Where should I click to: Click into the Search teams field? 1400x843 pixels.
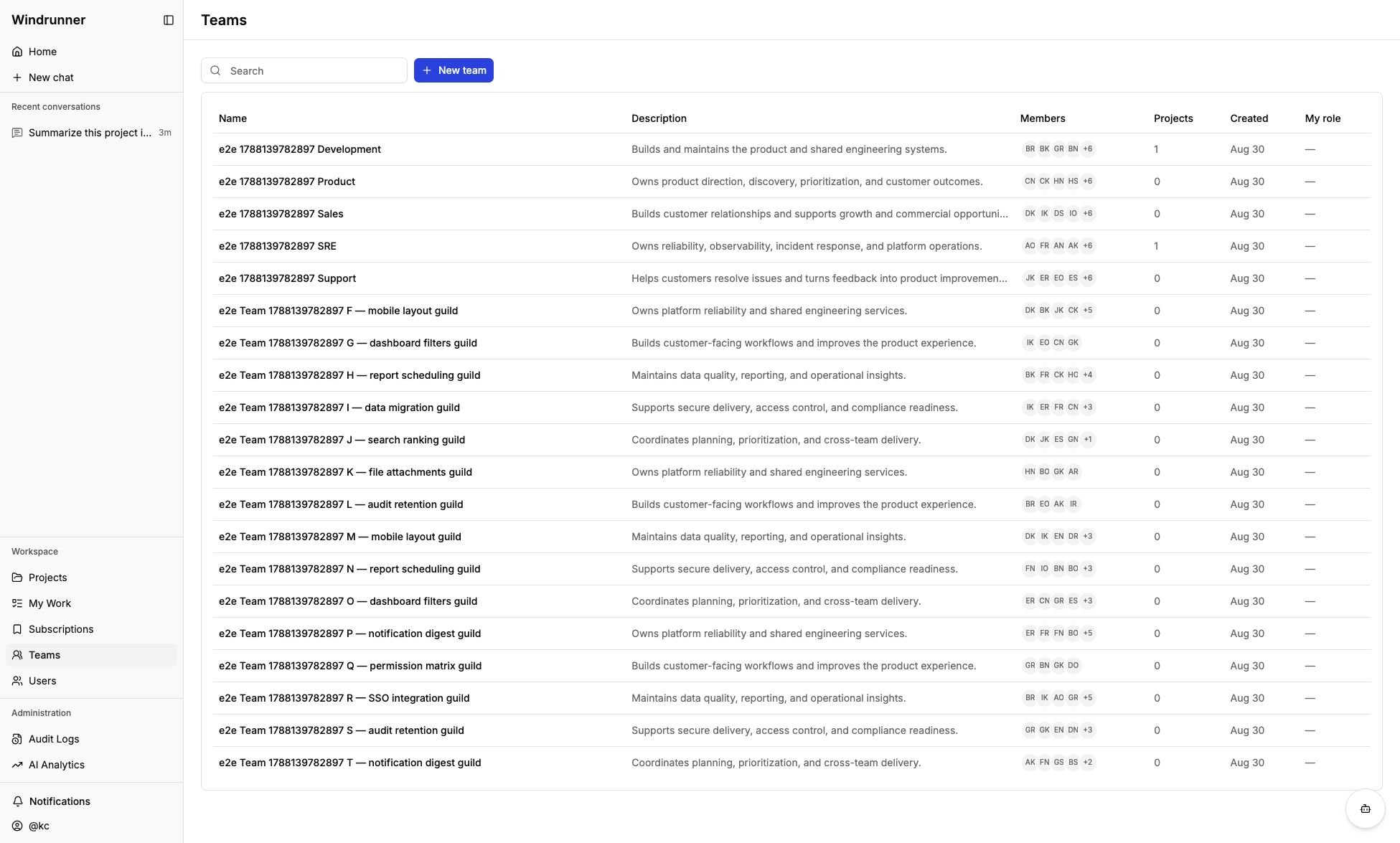304,70
